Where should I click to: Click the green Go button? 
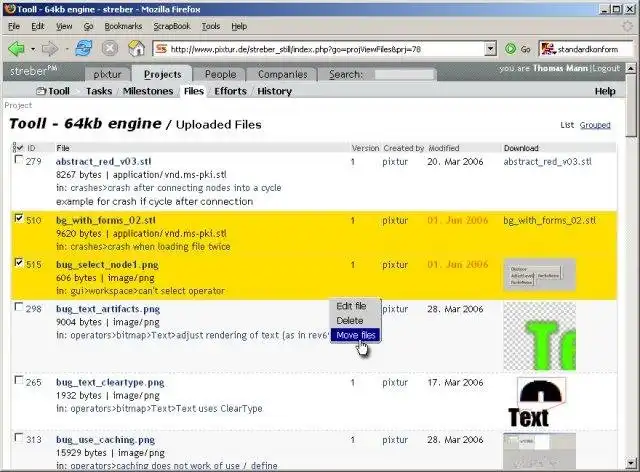coord(518,49)
